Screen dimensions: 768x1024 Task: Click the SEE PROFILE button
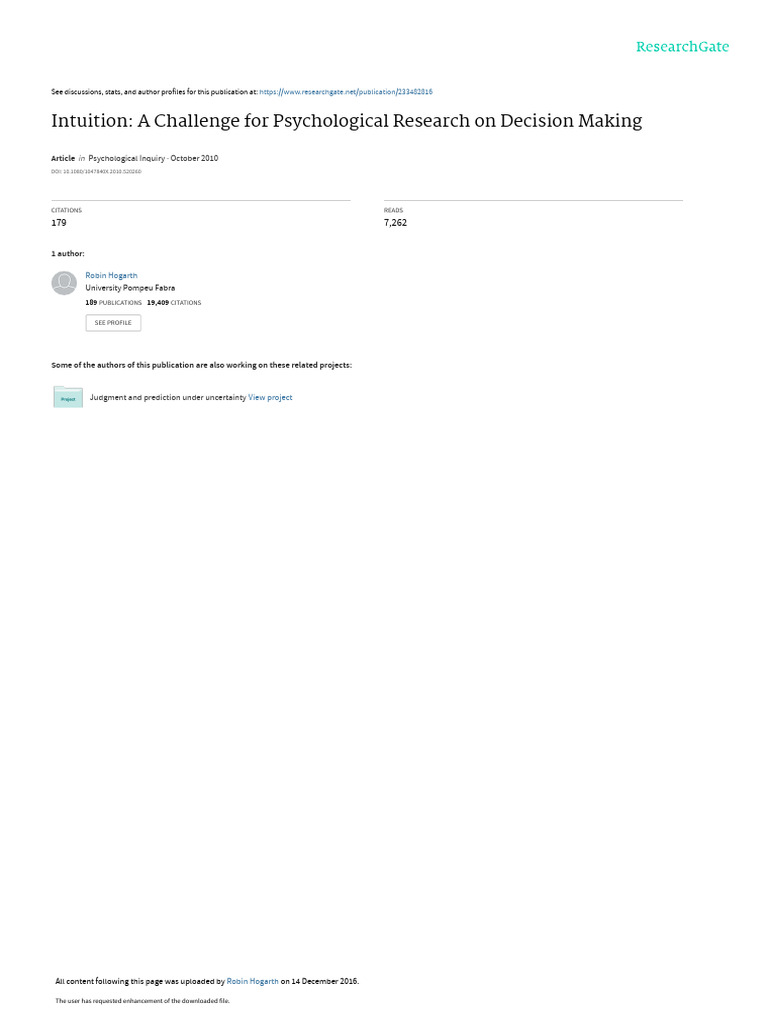tap(113, 323)
